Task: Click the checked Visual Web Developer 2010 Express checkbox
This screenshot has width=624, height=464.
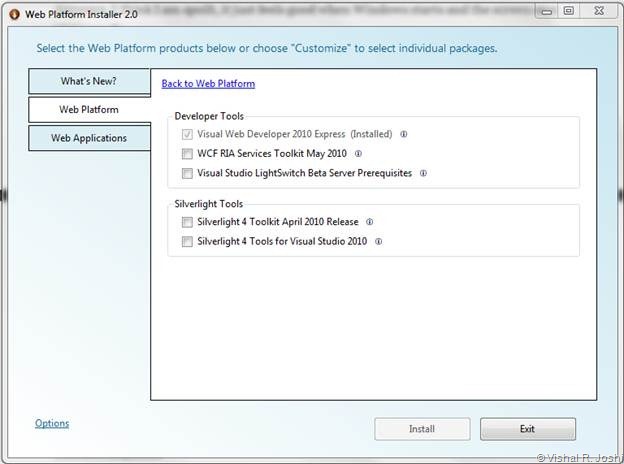Action: [187, 134]
